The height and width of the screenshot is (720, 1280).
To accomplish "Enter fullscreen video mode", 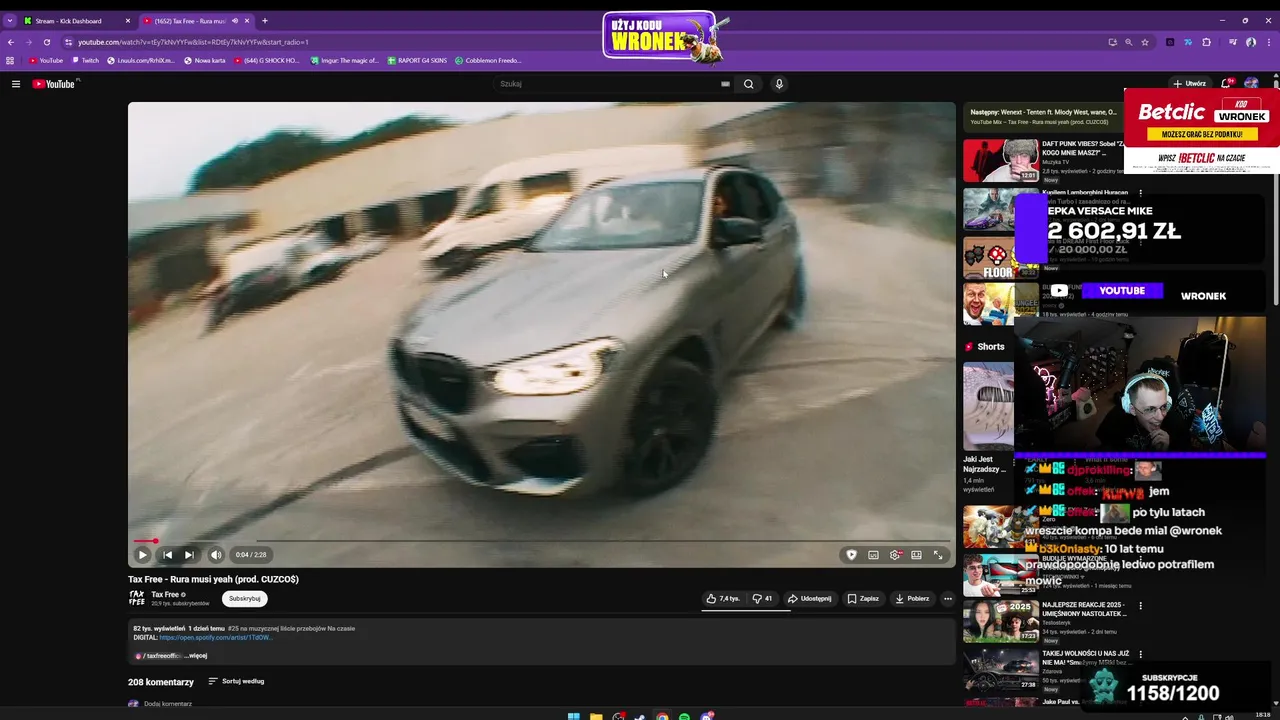I will click(x=938, y=555).
